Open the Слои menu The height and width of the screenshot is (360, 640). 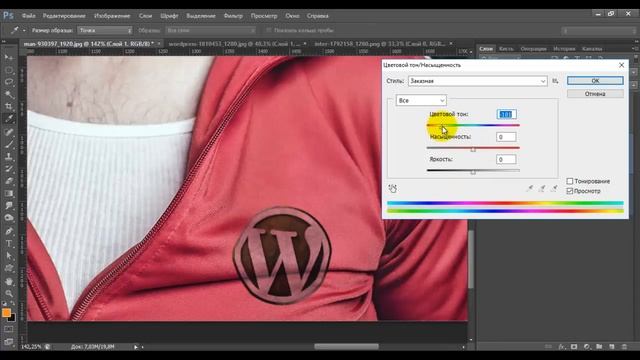145,16
